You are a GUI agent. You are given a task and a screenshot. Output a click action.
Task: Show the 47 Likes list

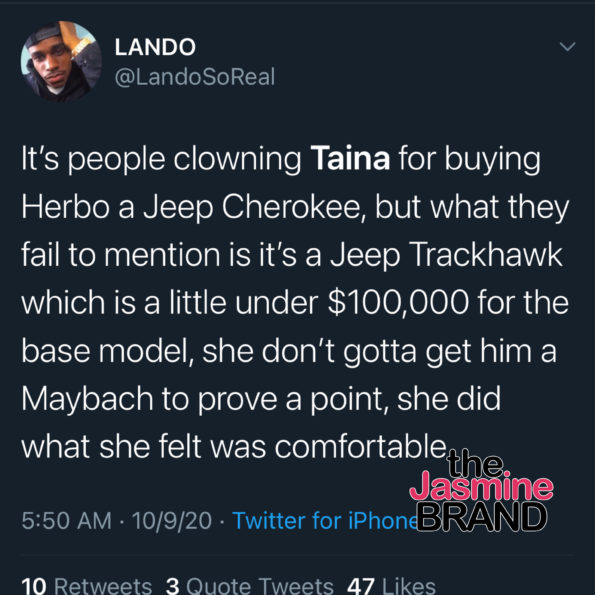tap(391, 586)
